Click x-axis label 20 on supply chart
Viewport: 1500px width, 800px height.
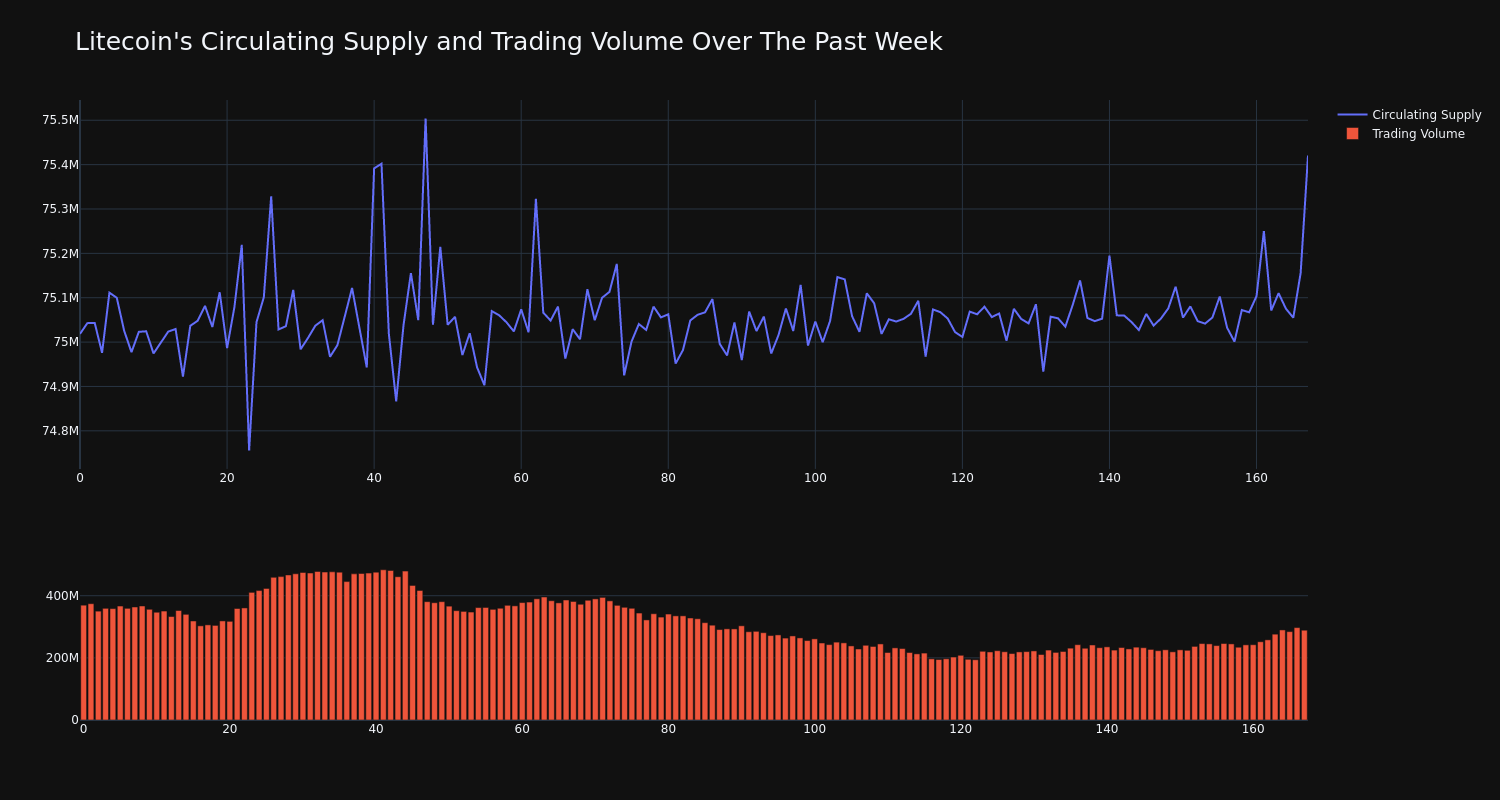coord(227,478)
